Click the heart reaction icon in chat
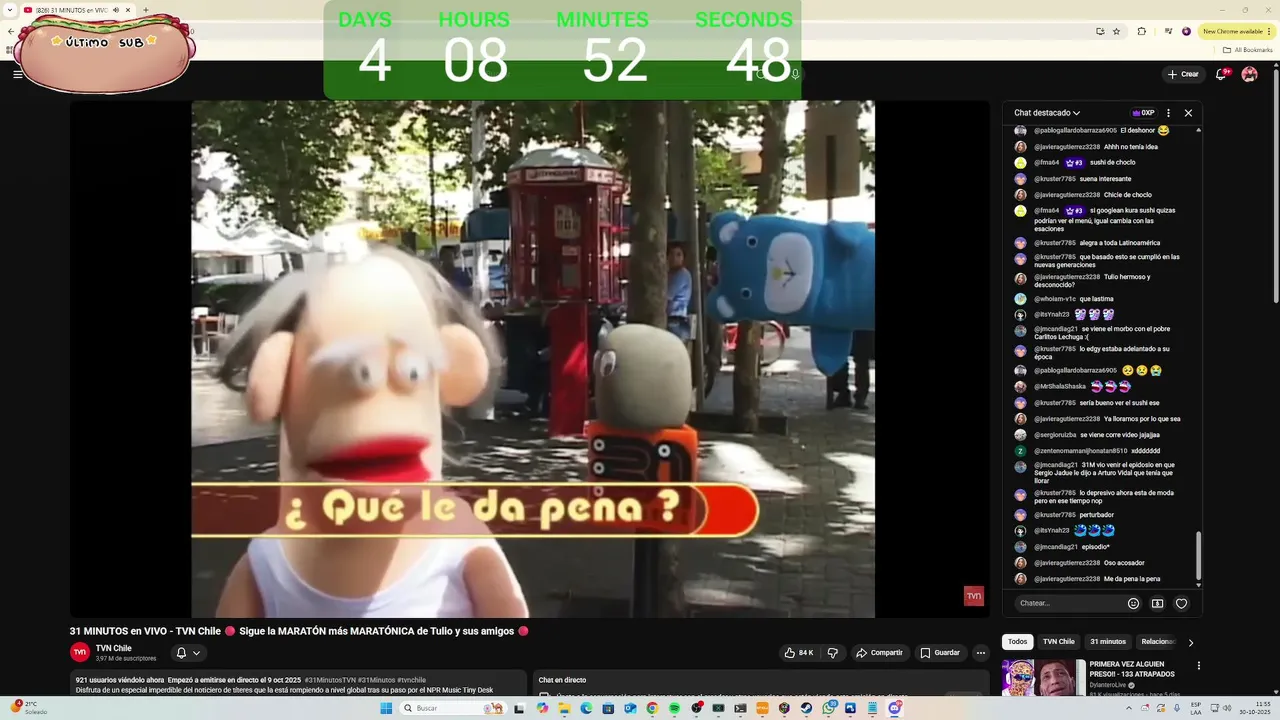The width and height of the screenshot is (1280, 720). [x=1181, y=603]
